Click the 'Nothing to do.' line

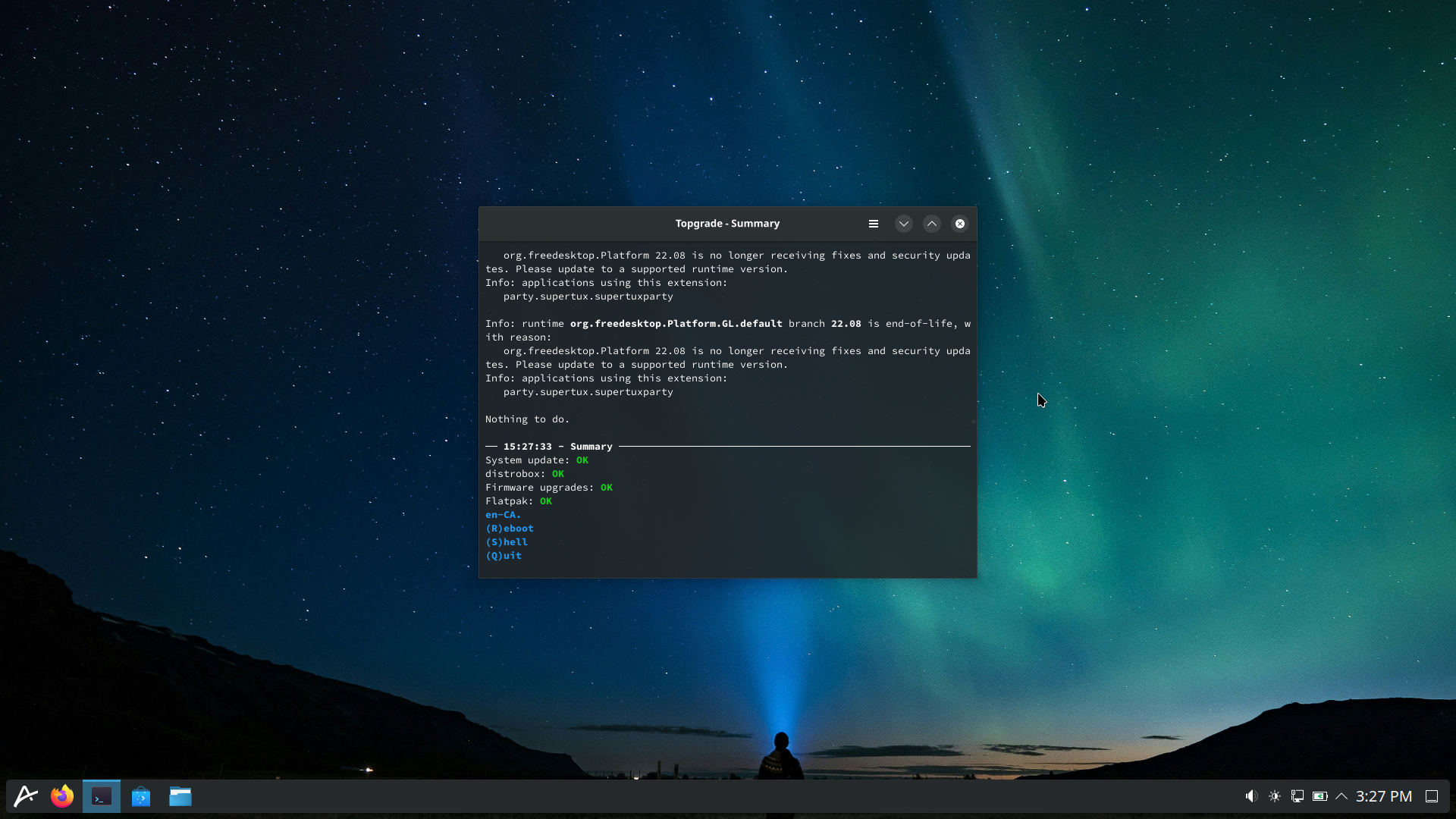[528, 419]
